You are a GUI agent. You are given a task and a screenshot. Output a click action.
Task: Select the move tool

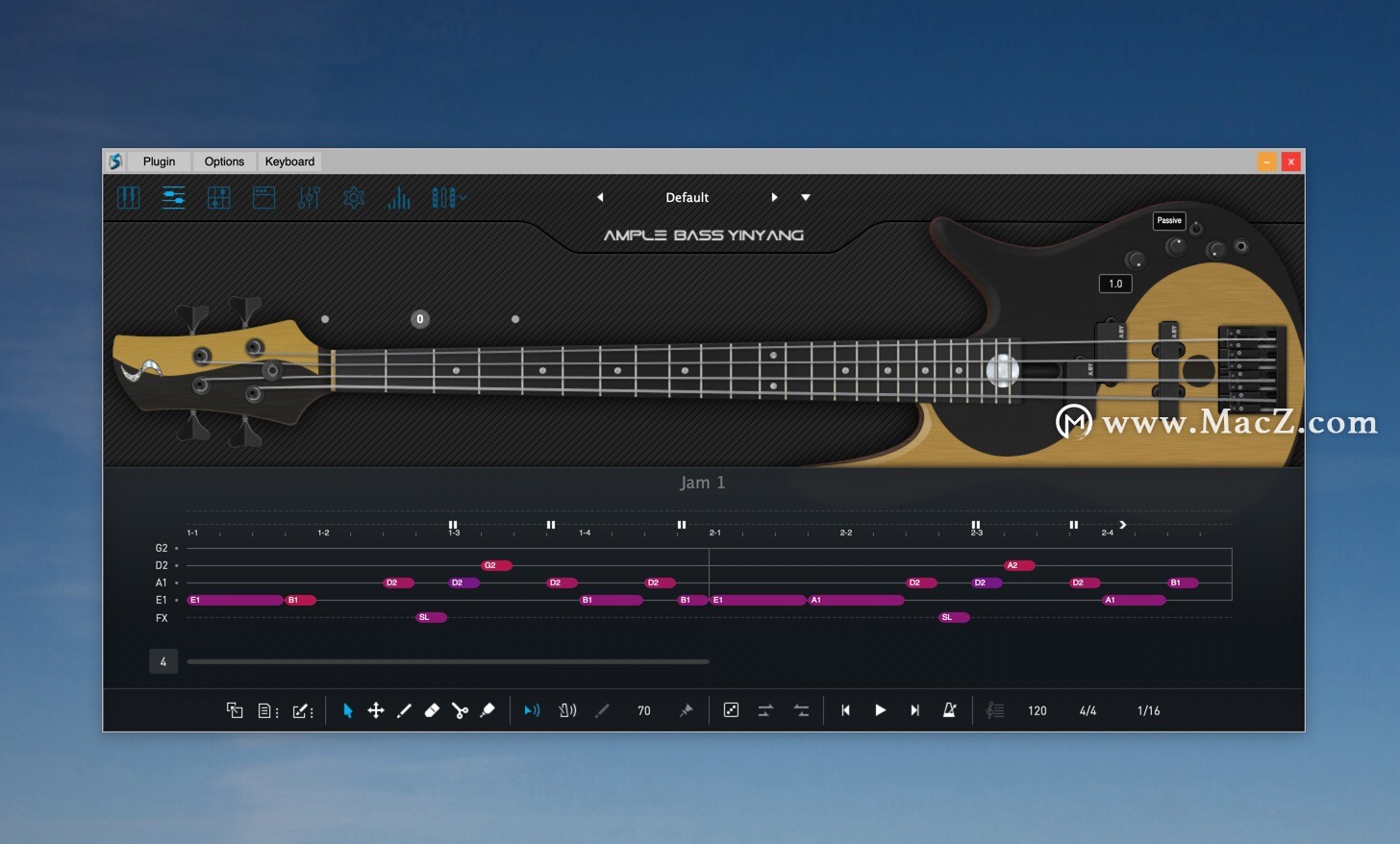tap(376, 710)
